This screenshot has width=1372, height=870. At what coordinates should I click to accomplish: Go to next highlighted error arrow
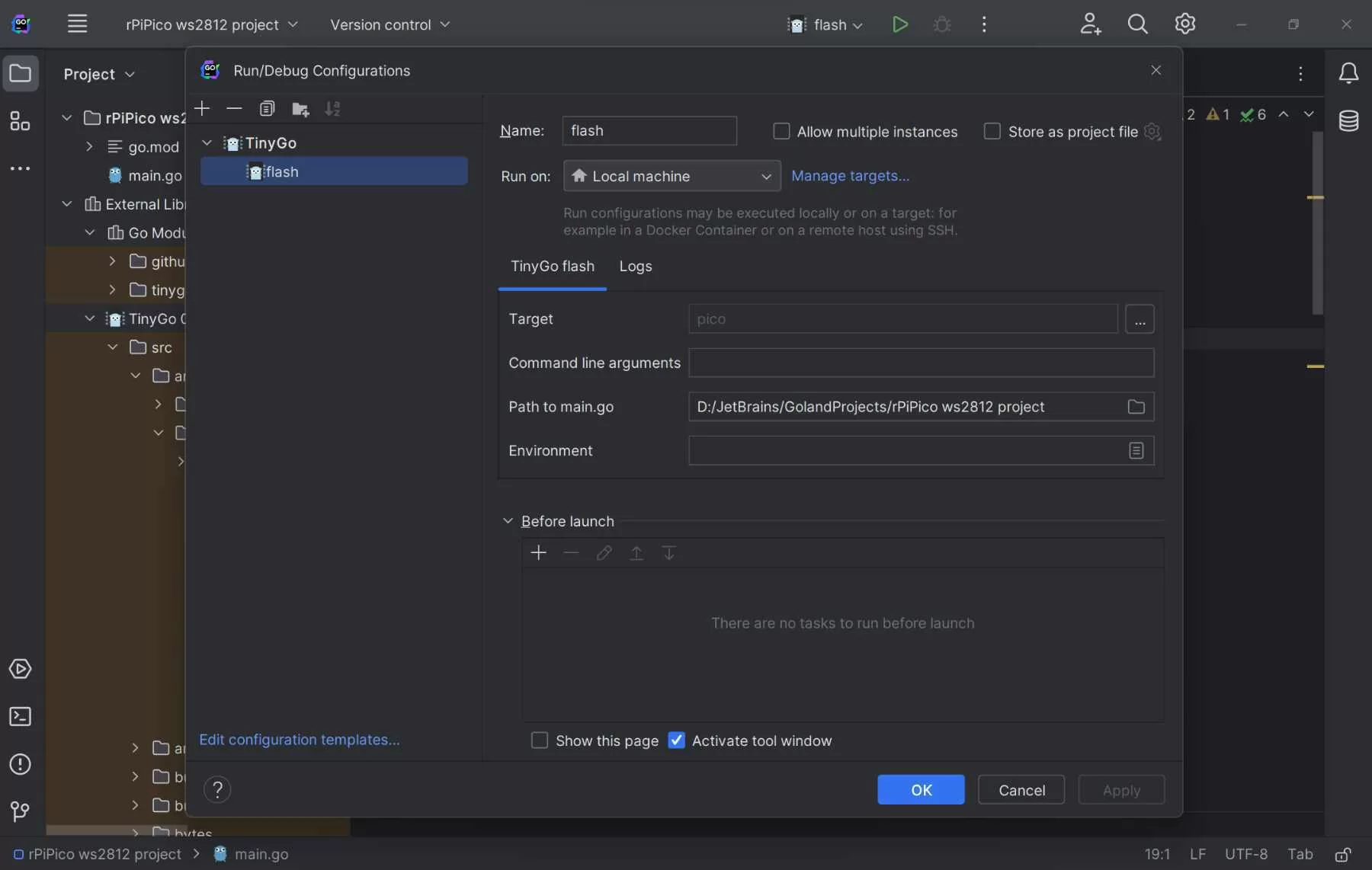(1309, 114)
